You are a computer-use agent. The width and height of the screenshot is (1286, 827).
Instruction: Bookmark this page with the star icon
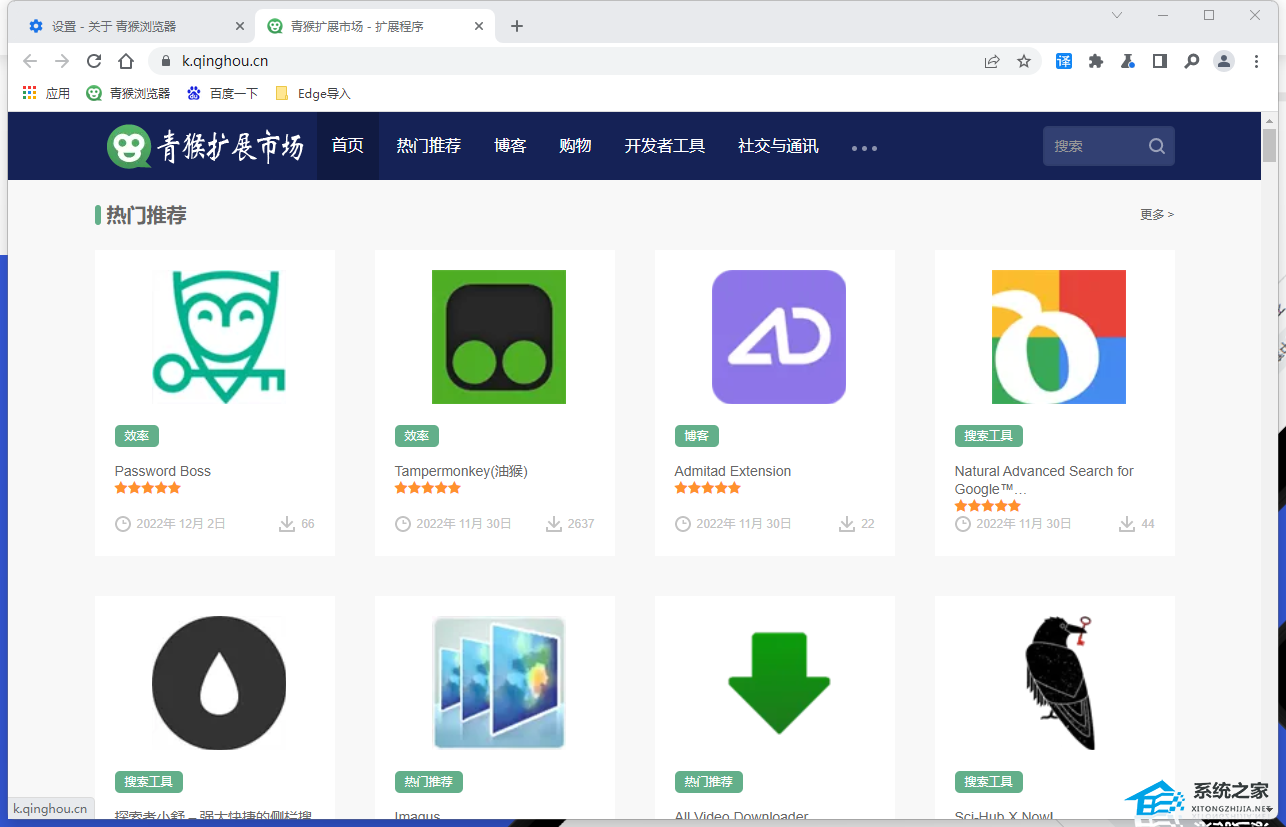coord(1024,61)
